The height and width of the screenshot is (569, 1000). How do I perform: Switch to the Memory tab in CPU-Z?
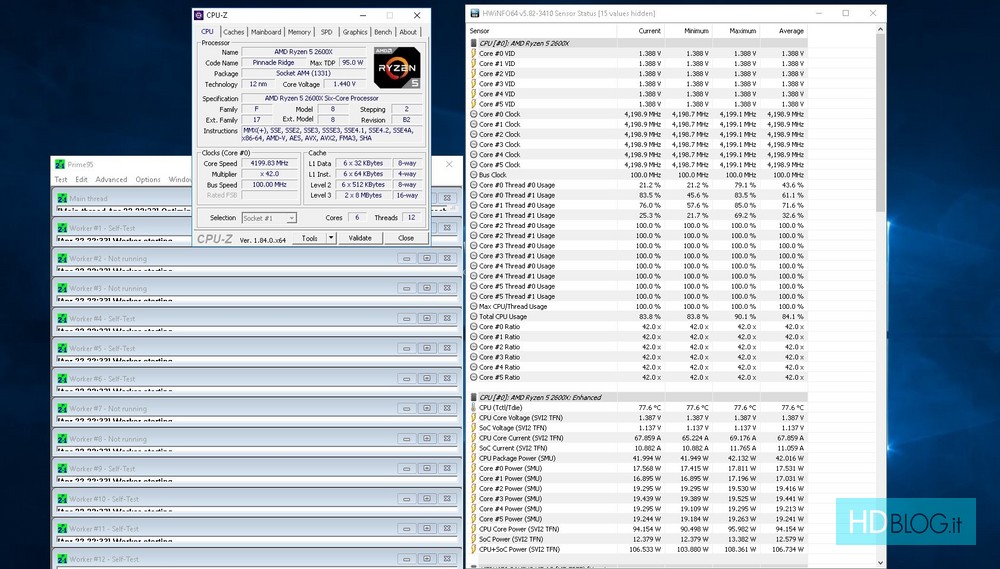pos(299,32)
